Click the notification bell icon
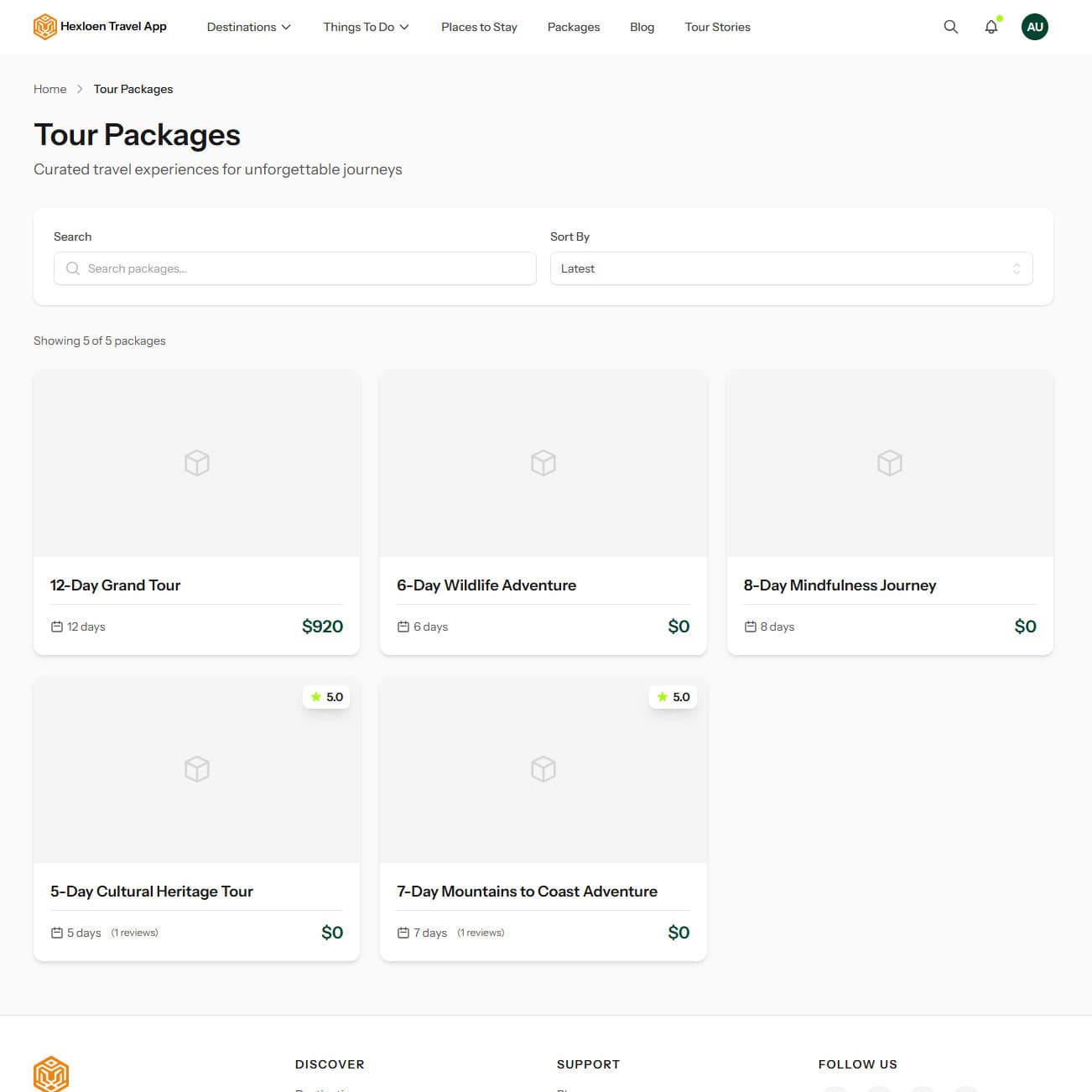Viewport: 1092px width, 1092px height. (991, 27)
